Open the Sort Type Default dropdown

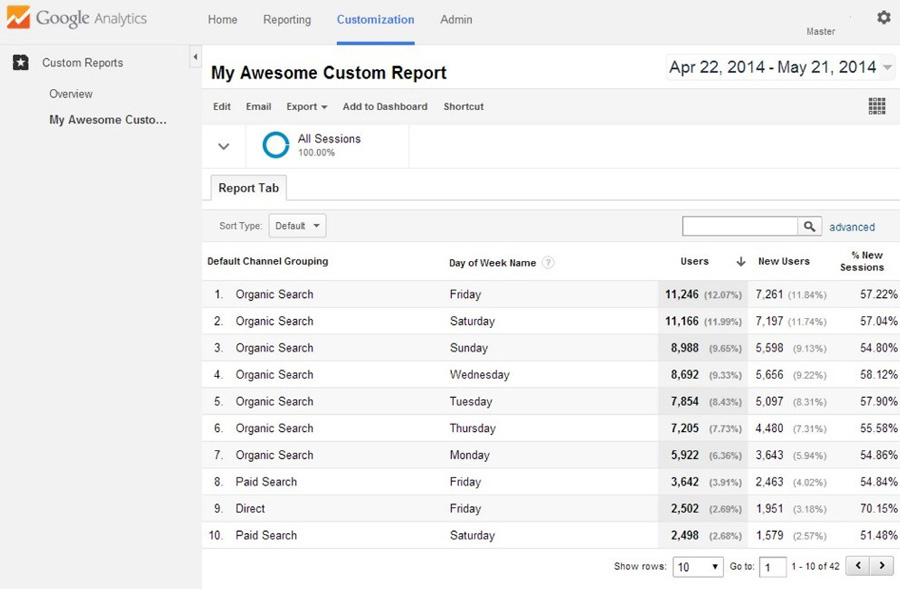296,226
